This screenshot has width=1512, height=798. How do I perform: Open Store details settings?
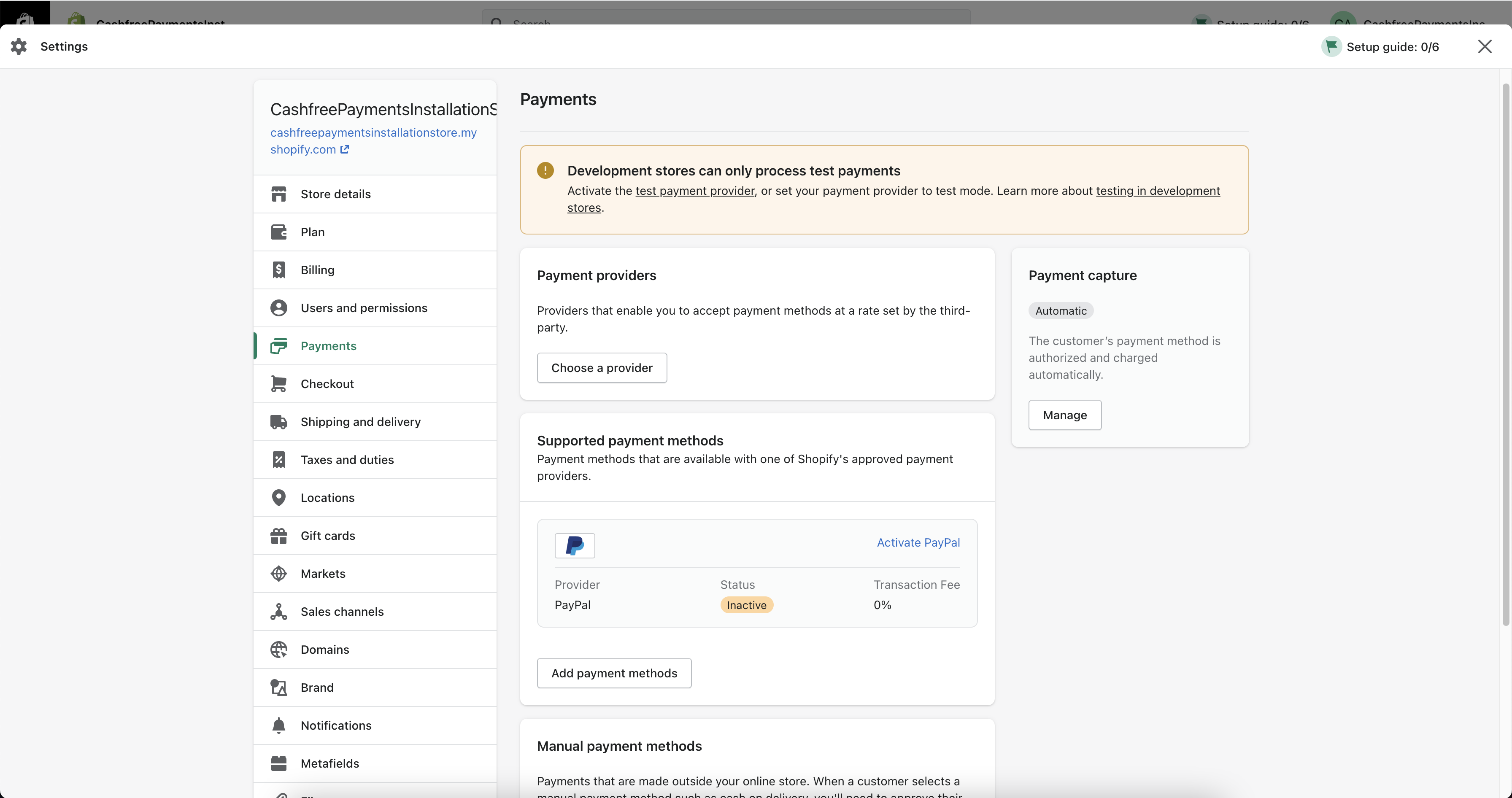point(375,194)
